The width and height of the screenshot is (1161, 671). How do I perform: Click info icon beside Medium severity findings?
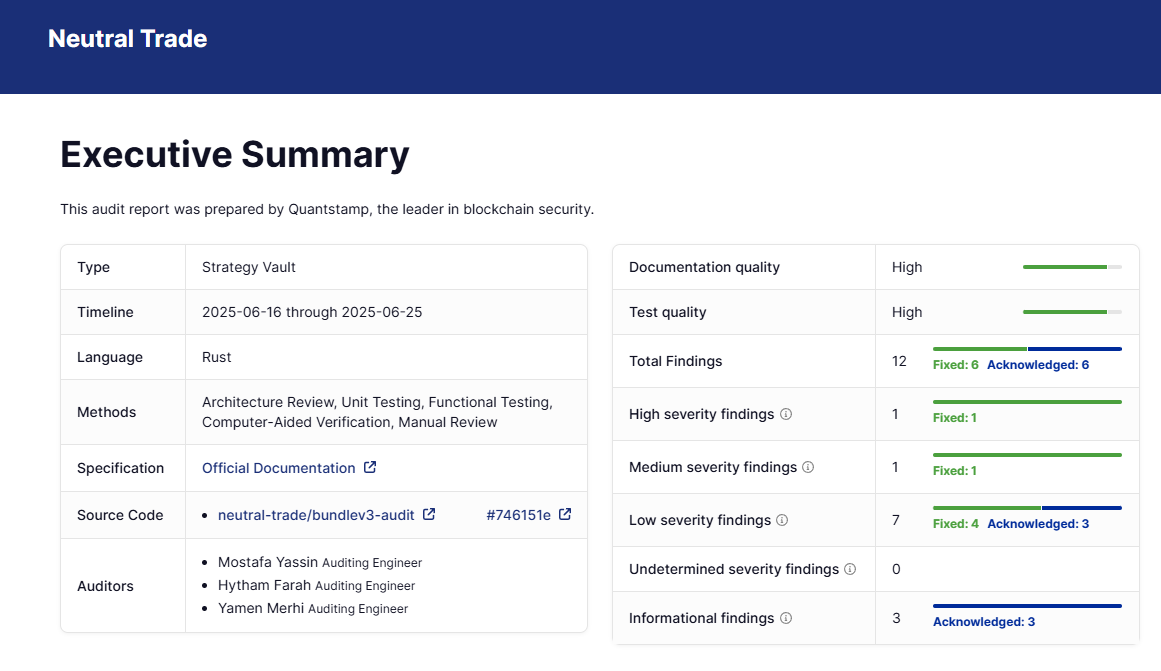(x=808, y=467)
